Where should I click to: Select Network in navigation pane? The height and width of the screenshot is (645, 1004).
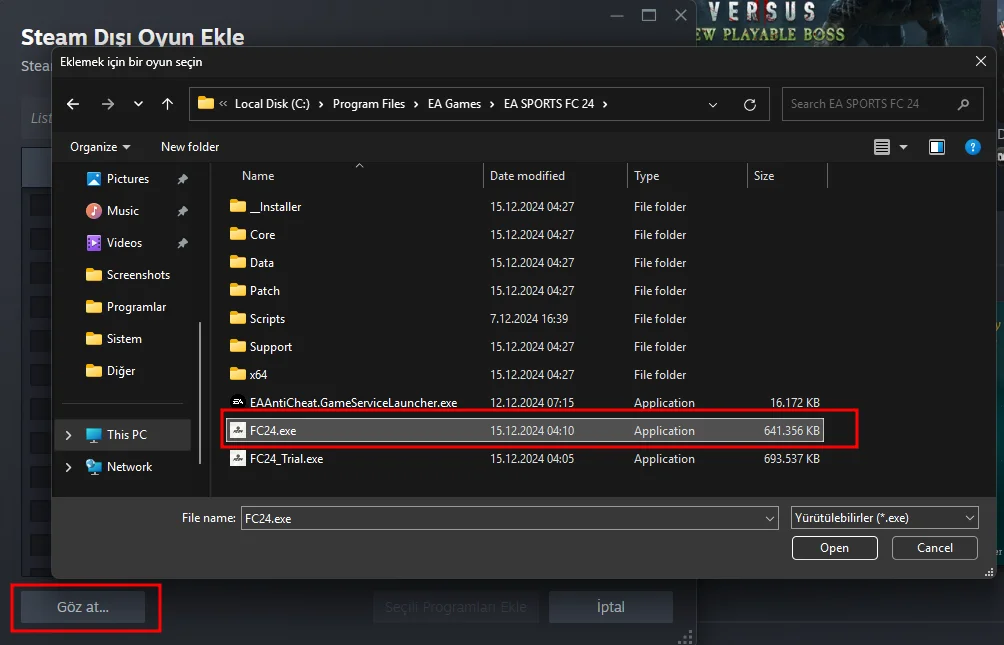tap(129, 467)
